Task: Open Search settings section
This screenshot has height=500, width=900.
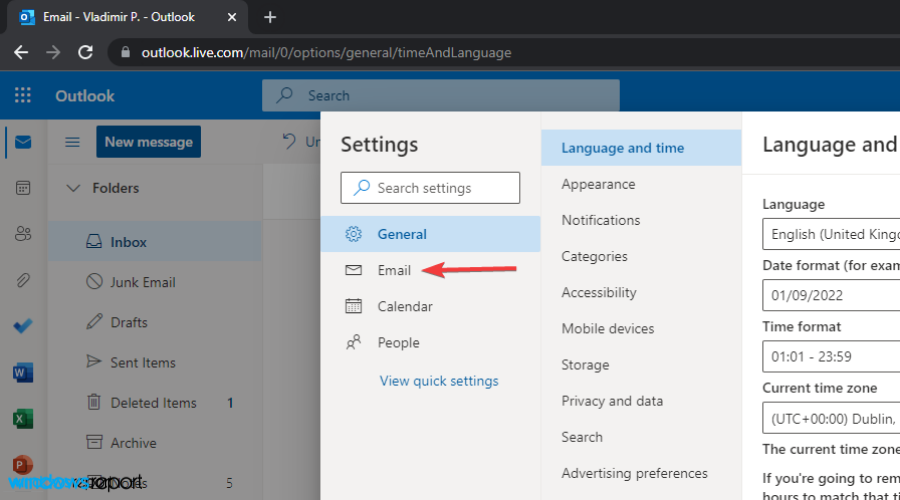Action: [641, 437]
